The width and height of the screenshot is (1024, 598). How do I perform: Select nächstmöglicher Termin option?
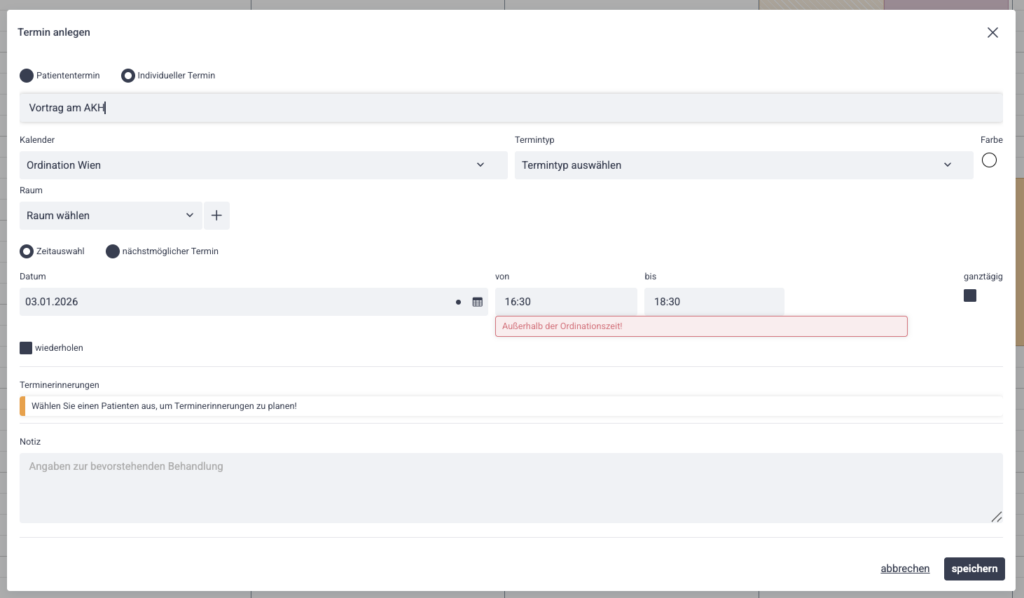(113, 251)
